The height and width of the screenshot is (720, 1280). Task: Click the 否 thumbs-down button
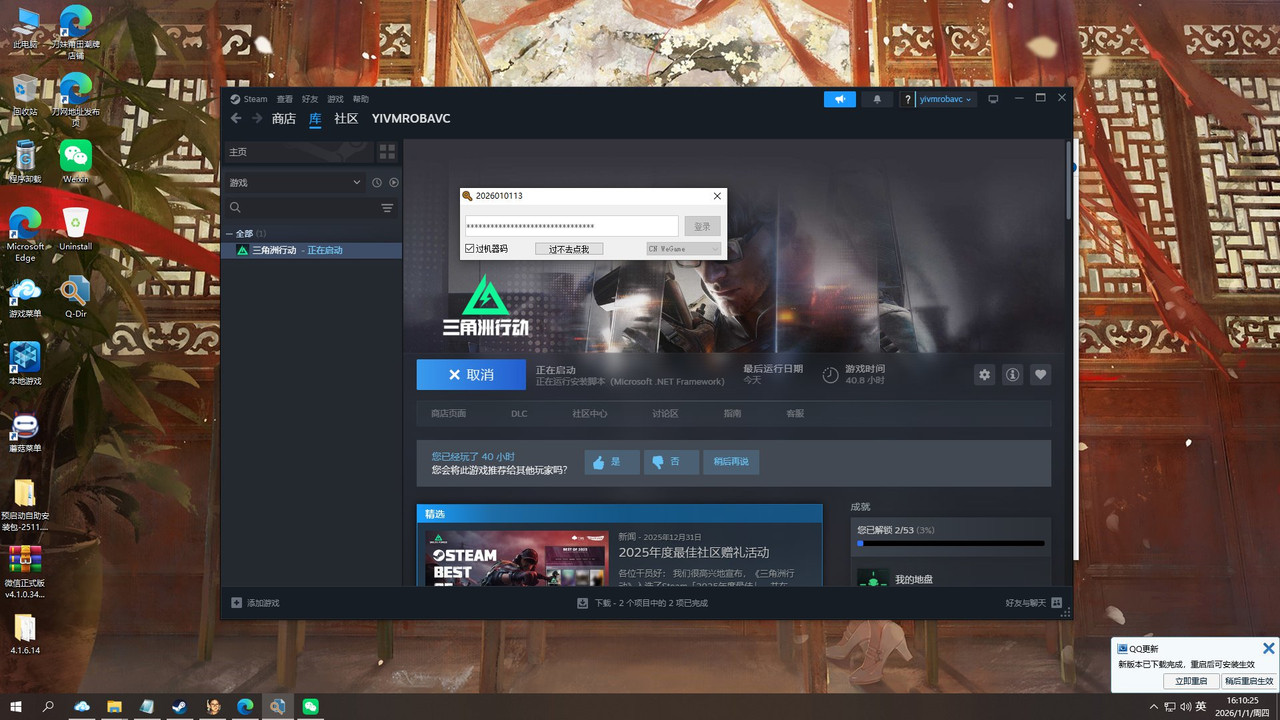(671, 462)
